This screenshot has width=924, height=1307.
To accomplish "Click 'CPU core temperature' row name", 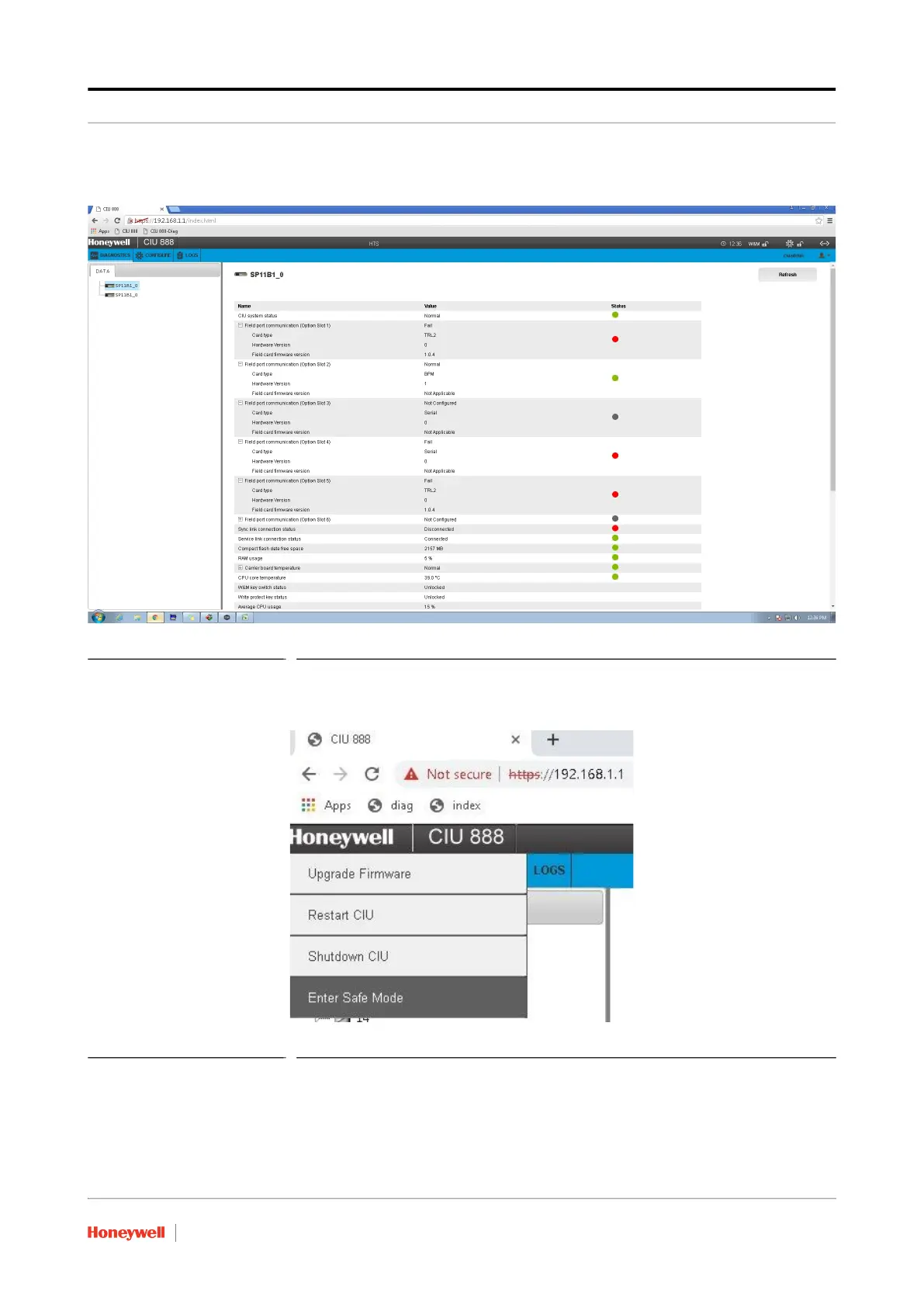I will [x=261, y=577].
